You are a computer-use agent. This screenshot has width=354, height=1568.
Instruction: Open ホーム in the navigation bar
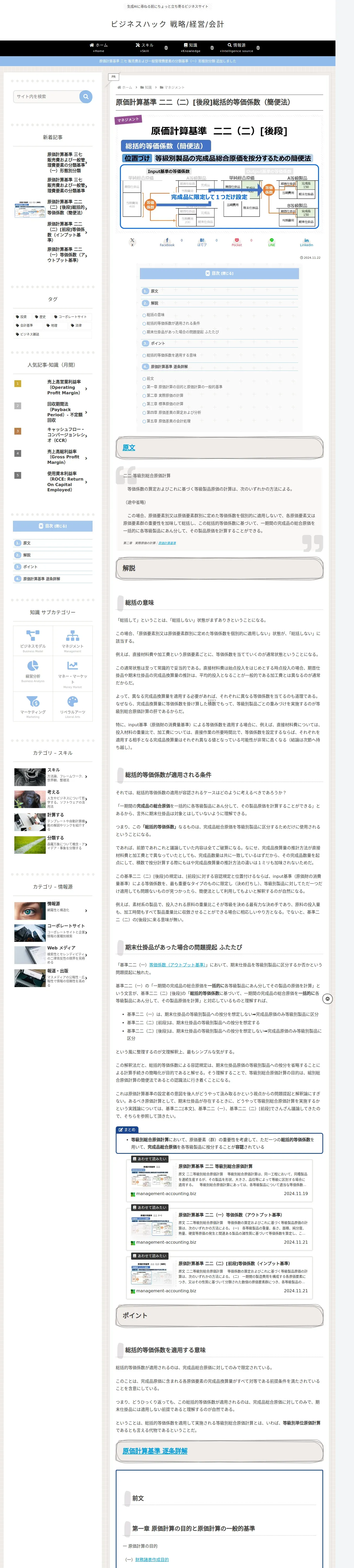pos(98,48)
